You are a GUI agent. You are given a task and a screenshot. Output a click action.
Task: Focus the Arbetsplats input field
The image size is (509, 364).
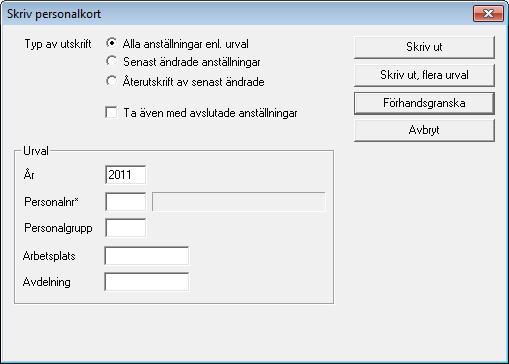tap(147, 256)
